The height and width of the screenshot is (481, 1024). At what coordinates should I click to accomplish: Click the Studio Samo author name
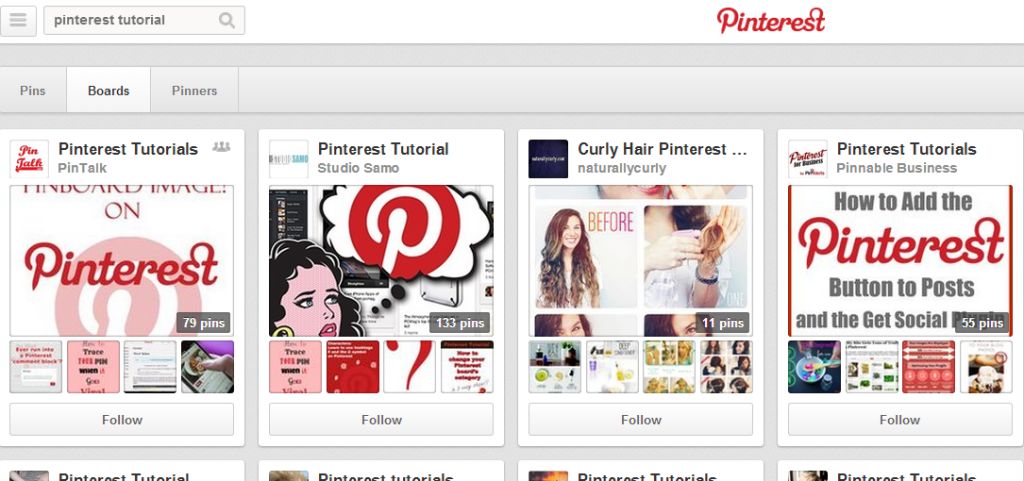pos(358,168)
